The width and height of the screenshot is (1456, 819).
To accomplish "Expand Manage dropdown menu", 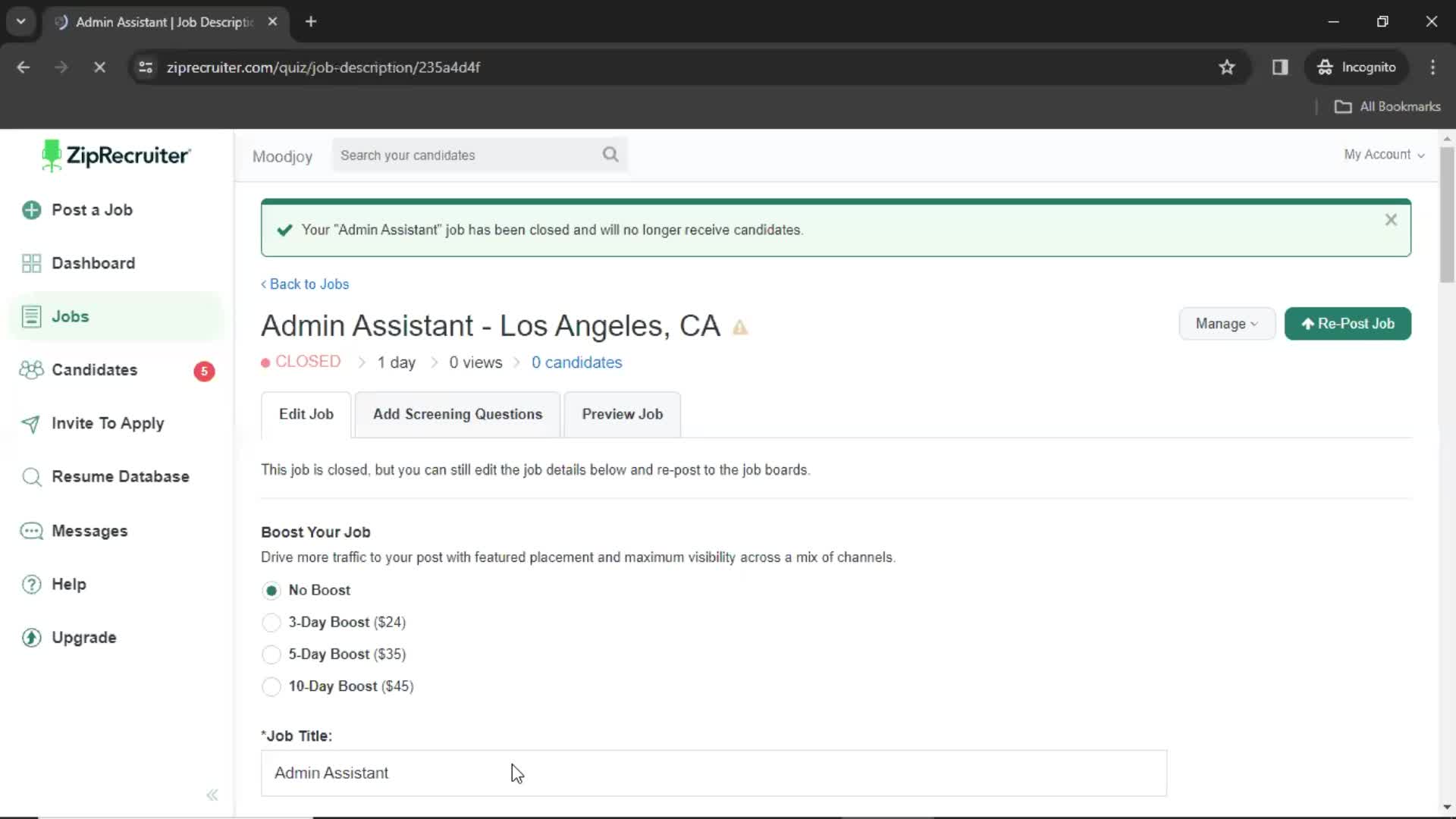I will [x=1225, y=323].
